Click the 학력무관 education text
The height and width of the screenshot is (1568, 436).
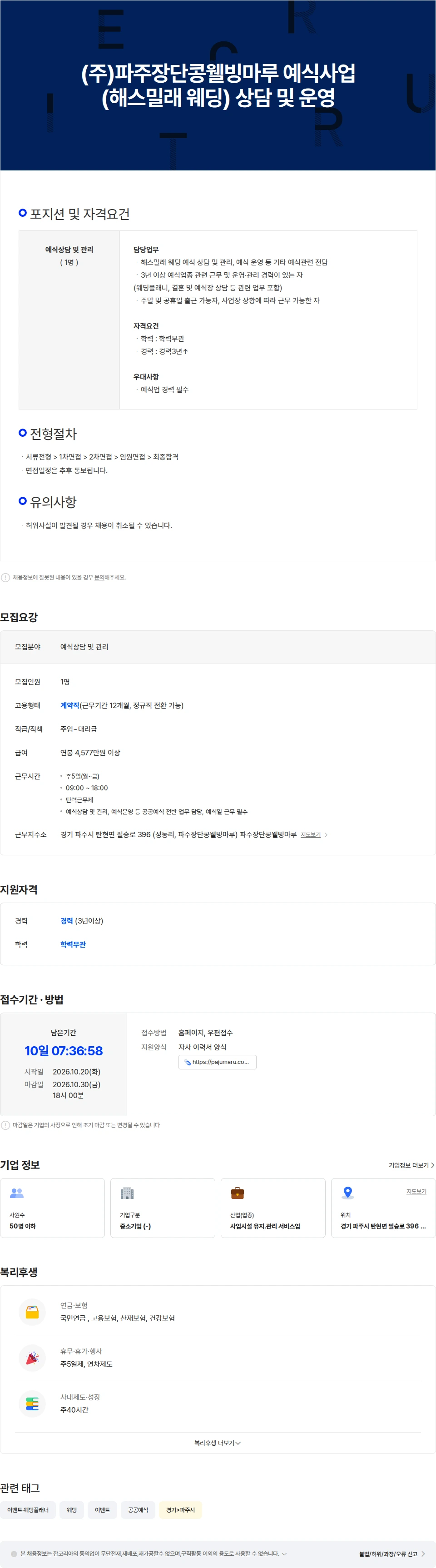[73, 945]
